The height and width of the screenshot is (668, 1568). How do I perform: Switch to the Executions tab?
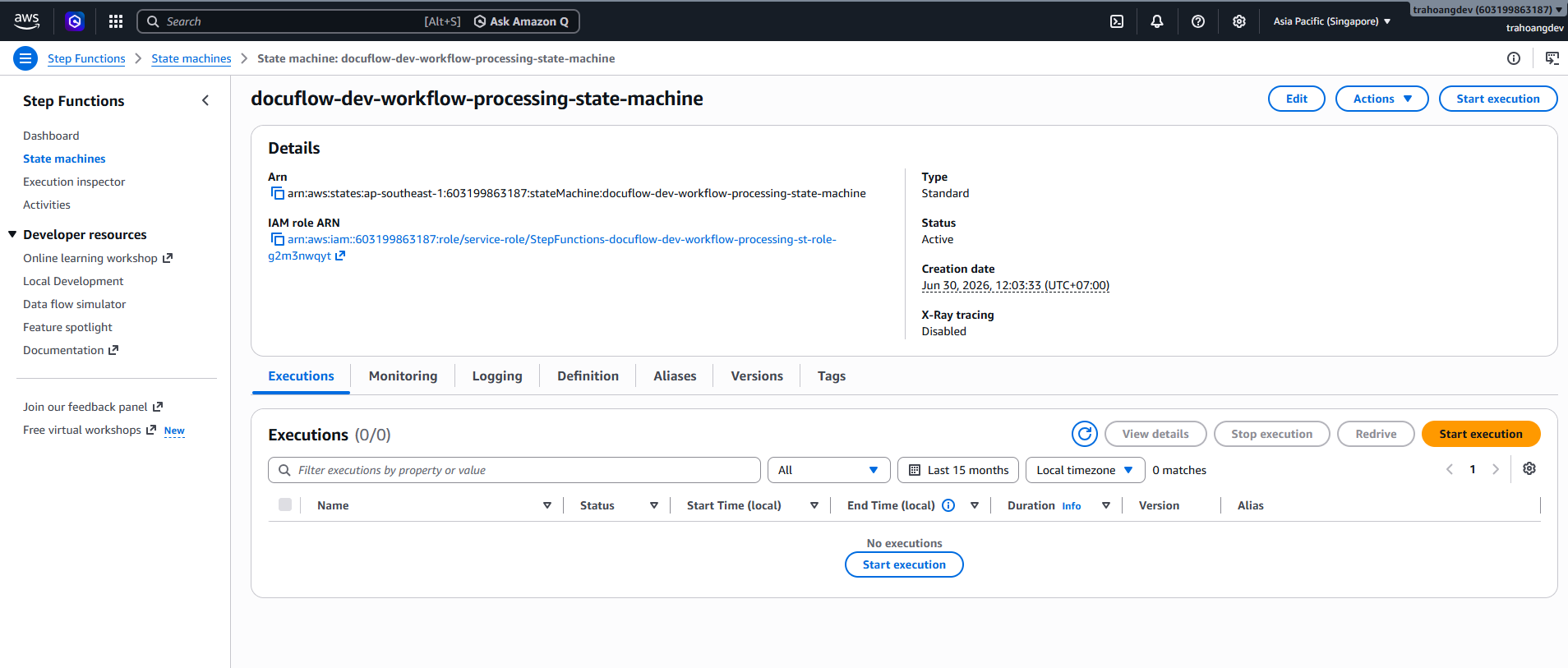301,376
